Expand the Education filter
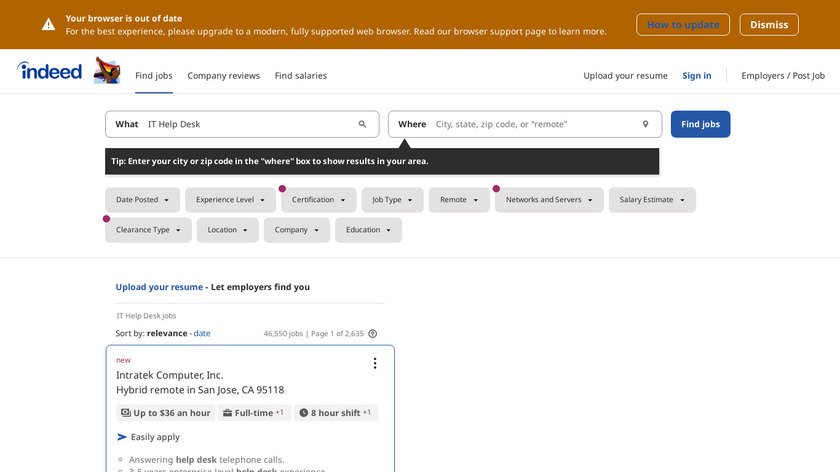Screen dimensions: 840x472 369,230
